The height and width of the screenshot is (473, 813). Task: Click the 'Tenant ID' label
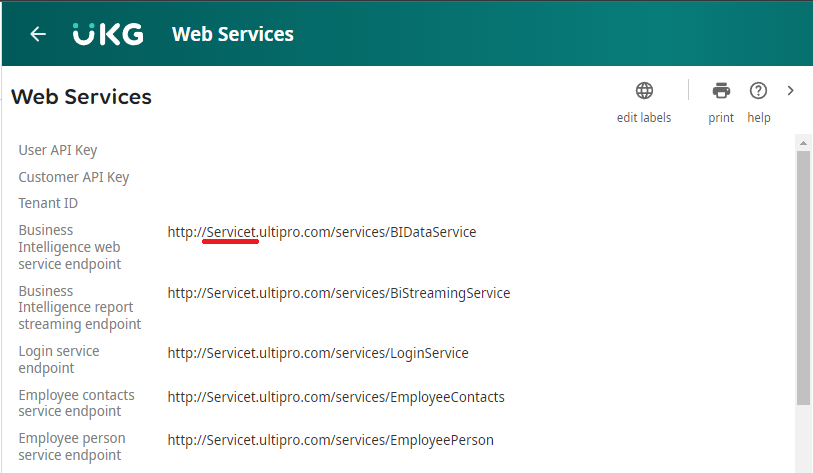pyautogui.click(x=48, y=203)
